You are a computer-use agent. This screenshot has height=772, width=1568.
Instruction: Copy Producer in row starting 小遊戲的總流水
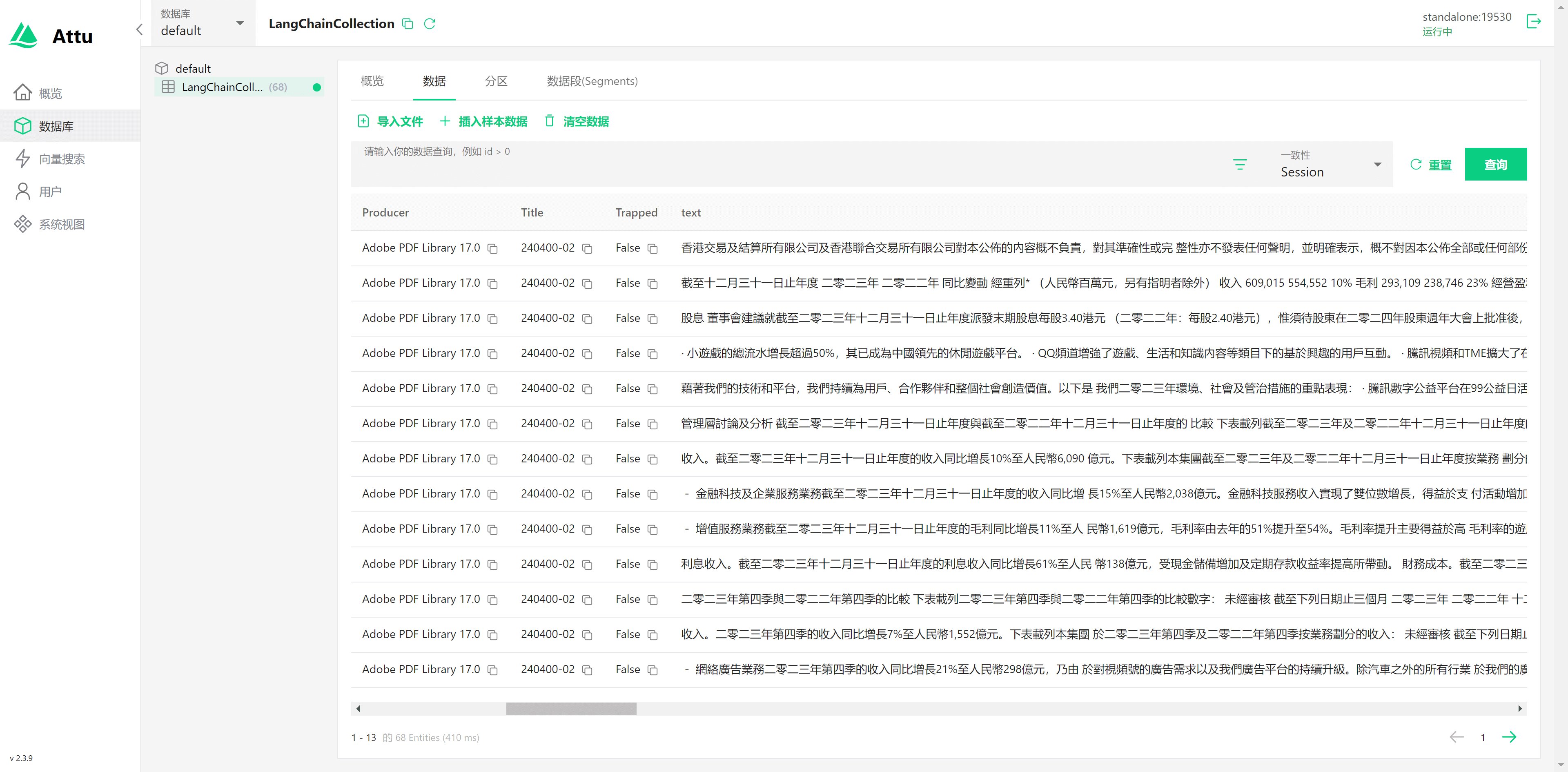[492, 354]
